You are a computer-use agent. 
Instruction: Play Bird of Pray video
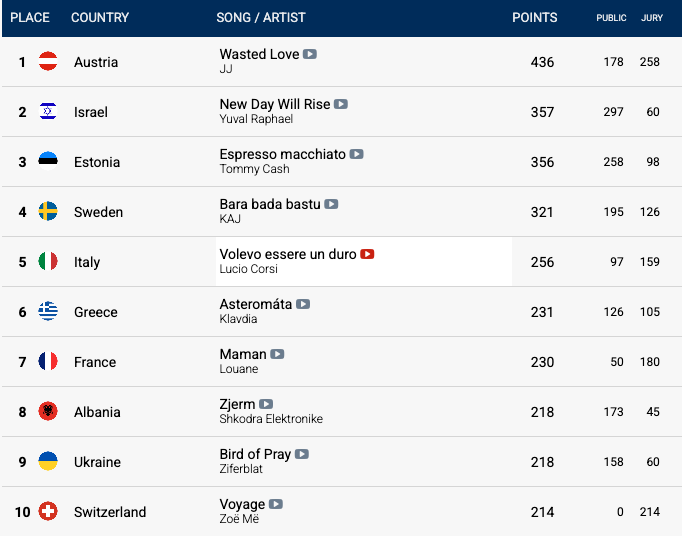coord(302,454)
